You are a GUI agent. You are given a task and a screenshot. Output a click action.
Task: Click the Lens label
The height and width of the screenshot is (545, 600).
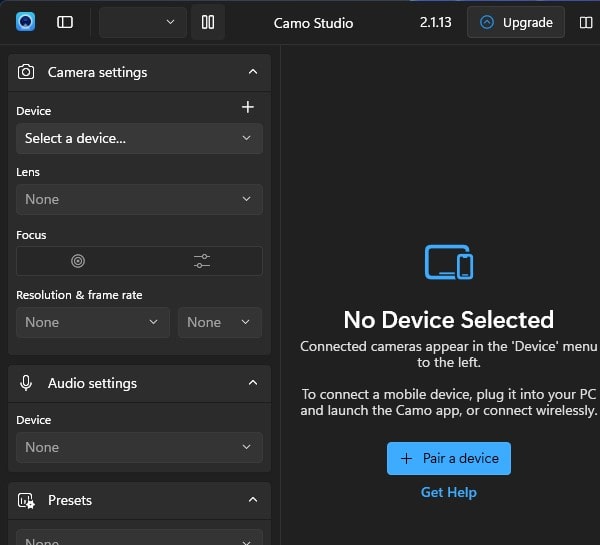pos(28,172)
